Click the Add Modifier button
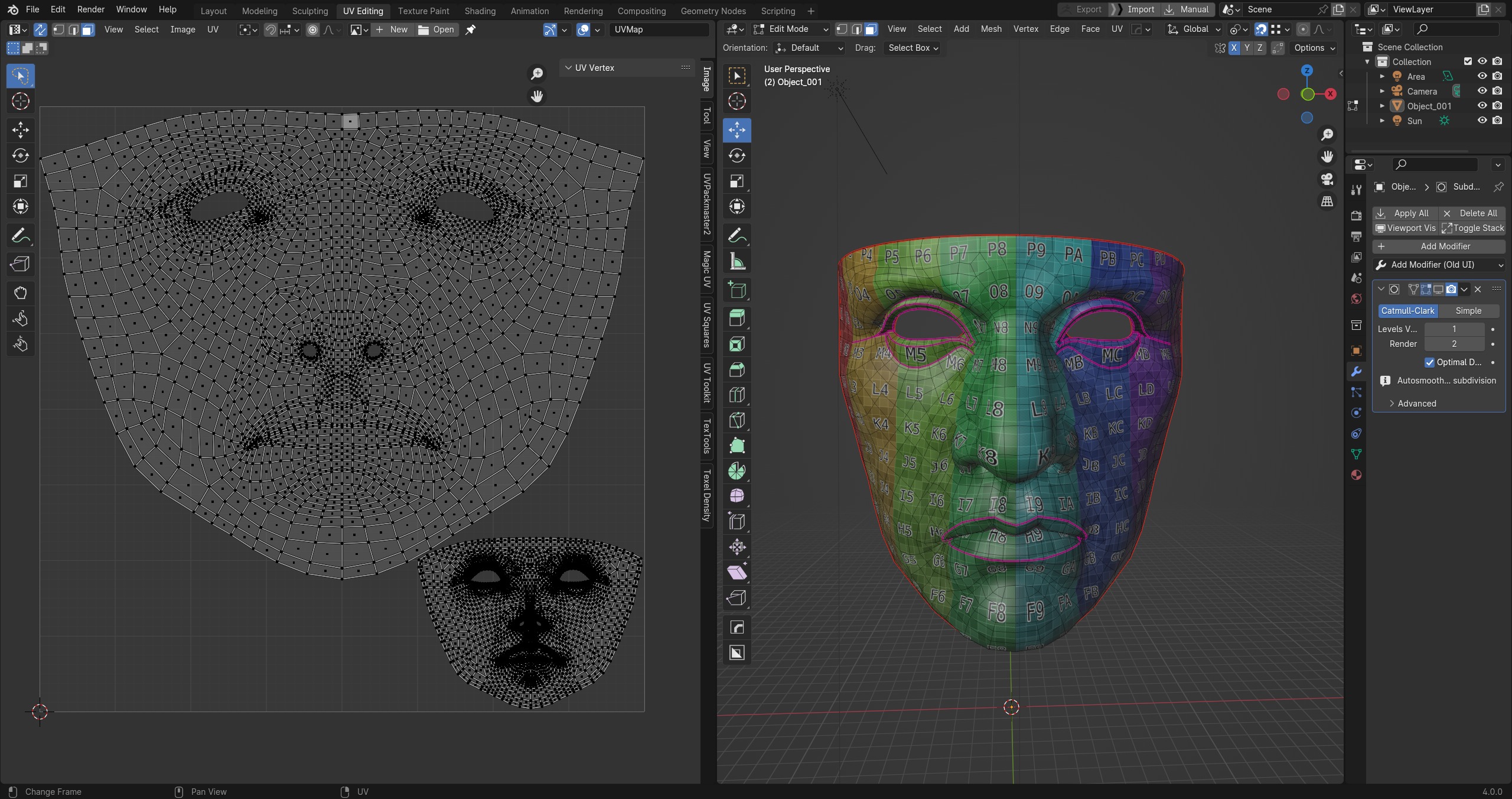This screenshot has height=799, width=1512. pyautogui.click(x=1439, y=246)
